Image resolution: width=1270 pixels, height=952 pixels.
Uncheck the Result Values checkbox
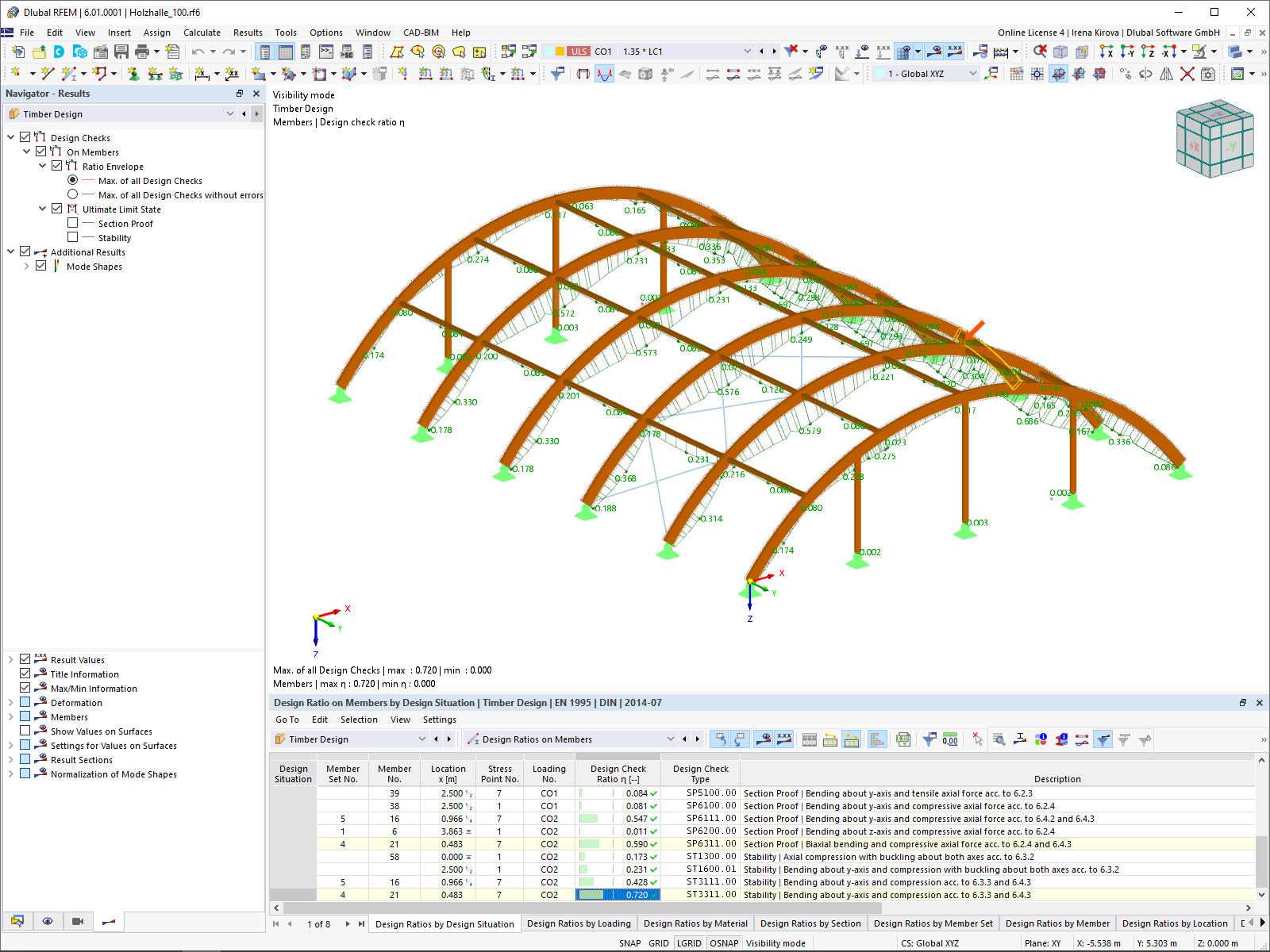[25, 659]
